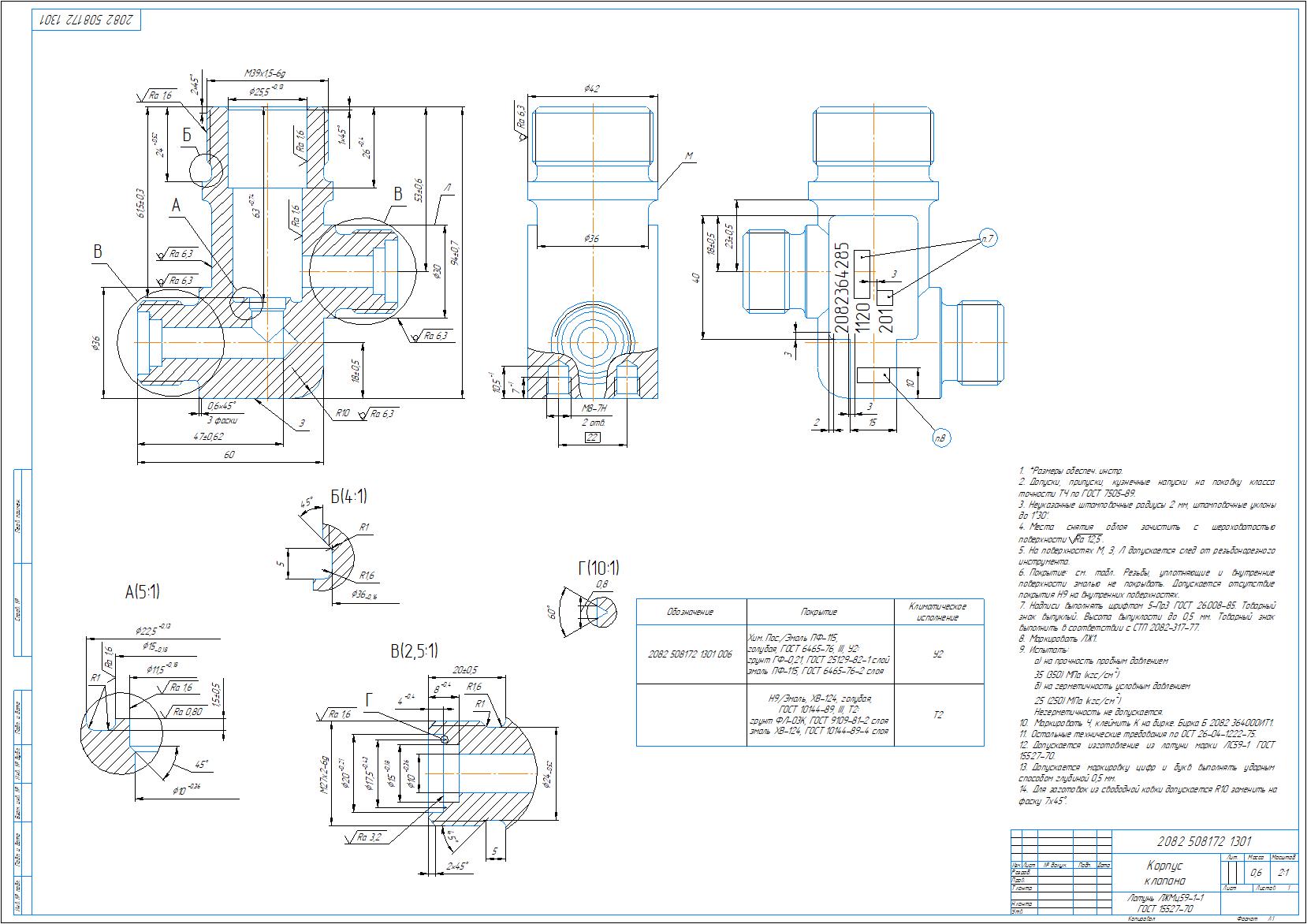This screenshot has width=1307, height=924.
Task: Select the Обозначение table header
Action: coord(691,612)
